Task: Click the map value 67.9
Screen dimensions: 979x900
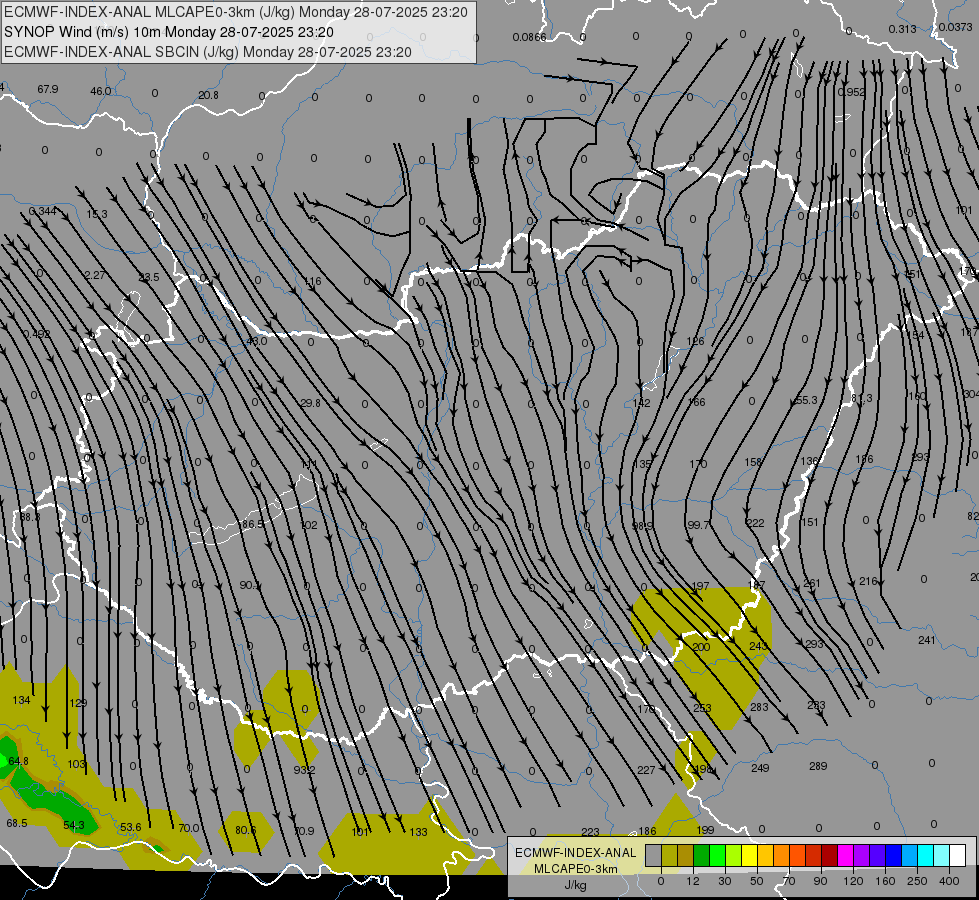Action: [x=47, y=89]
